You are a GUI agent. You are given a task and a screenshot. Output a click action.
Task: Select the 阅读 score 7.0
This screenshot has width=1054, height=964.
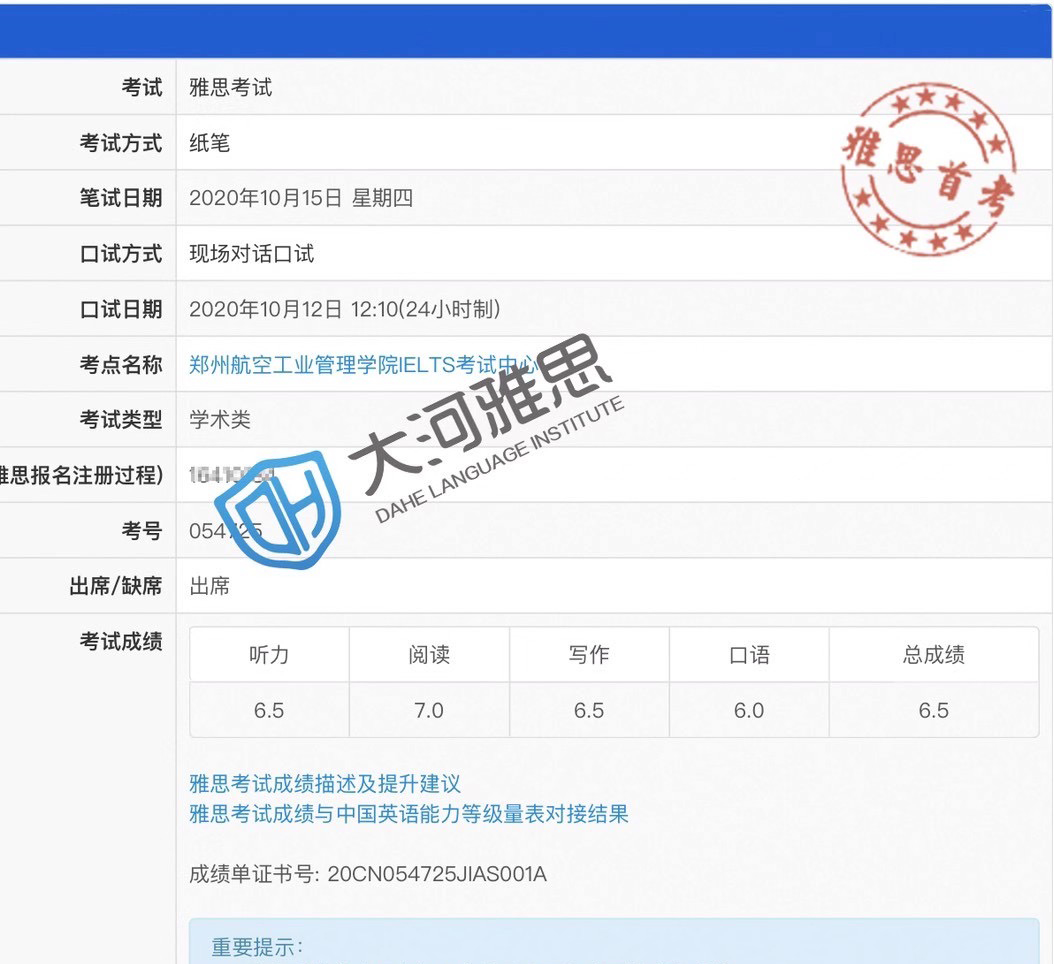pos(429,711)
